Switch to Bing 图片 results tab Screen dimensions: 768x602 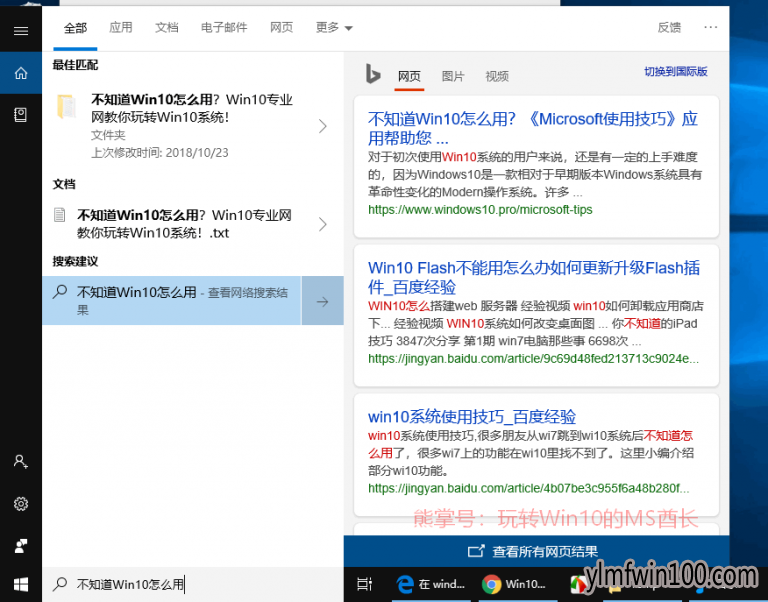pos(453,76)
